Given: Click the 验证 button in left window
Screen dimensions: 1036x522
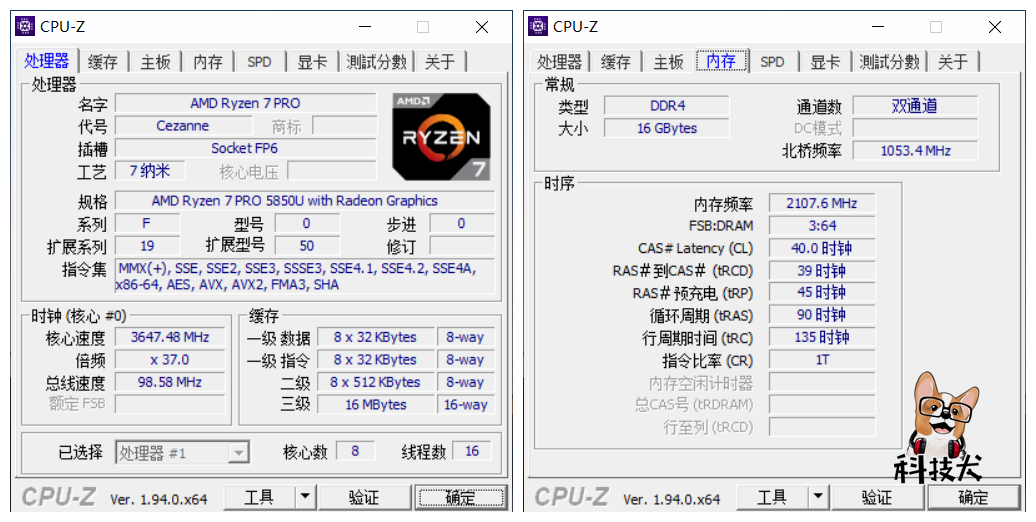Looking at the screenshot, I should coord(364,497).
